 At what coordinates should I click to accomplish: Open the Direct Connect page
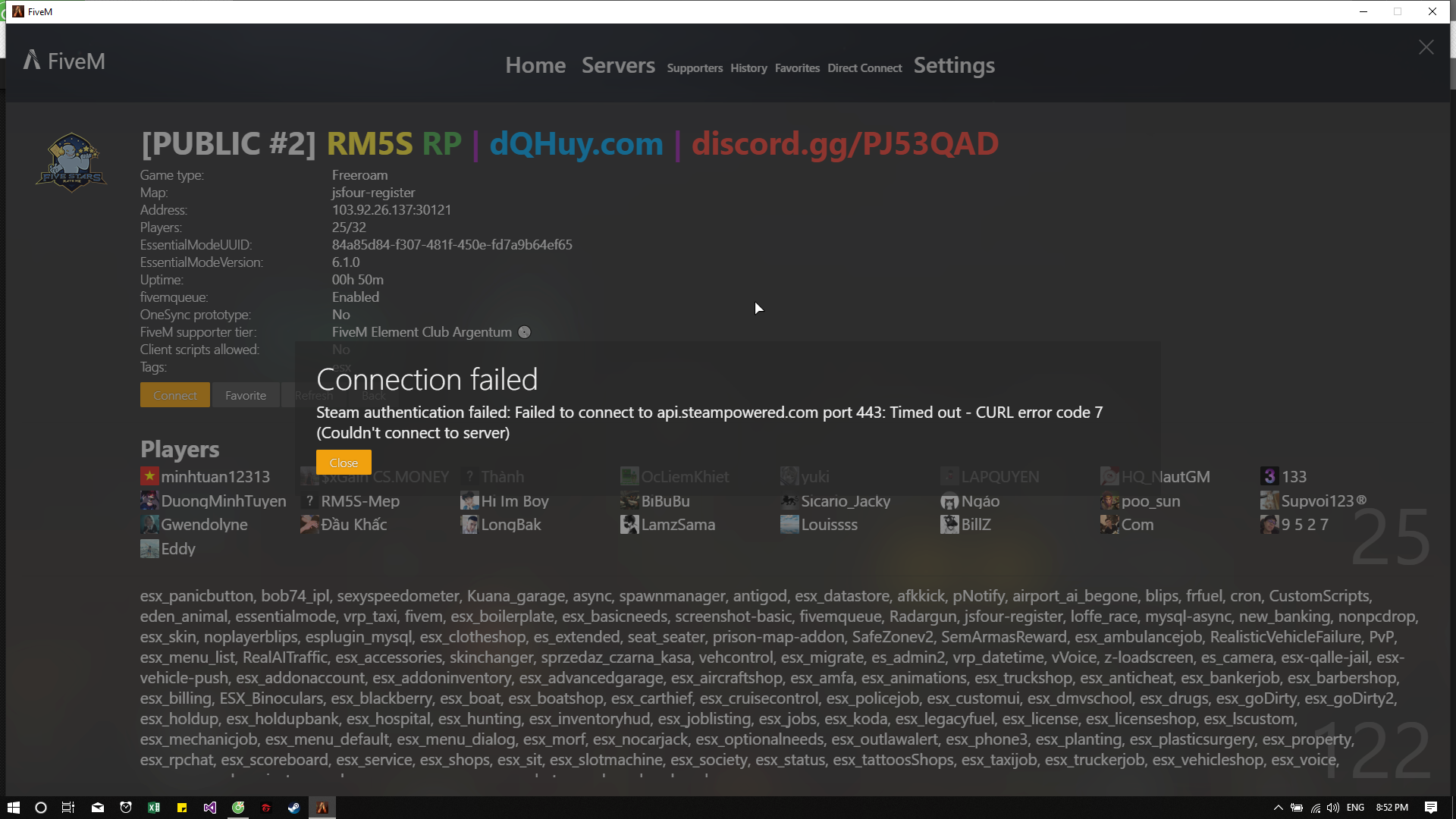pyautogui.click(x=864, y=68)
